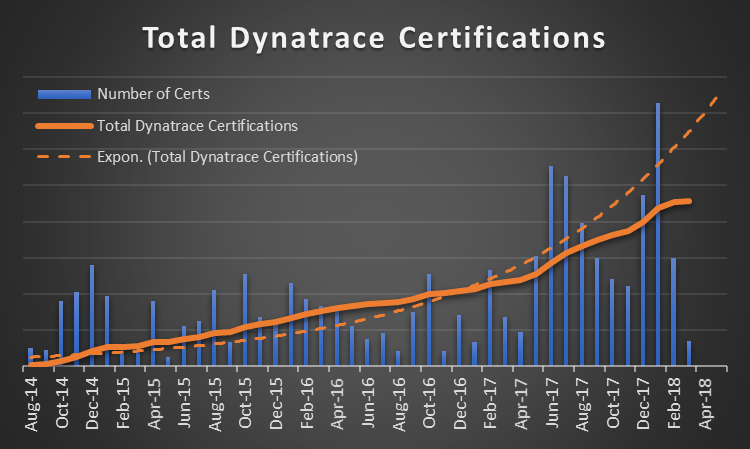
Task: Select the Number of Certs legend label
Action: (x=153, y=95)
